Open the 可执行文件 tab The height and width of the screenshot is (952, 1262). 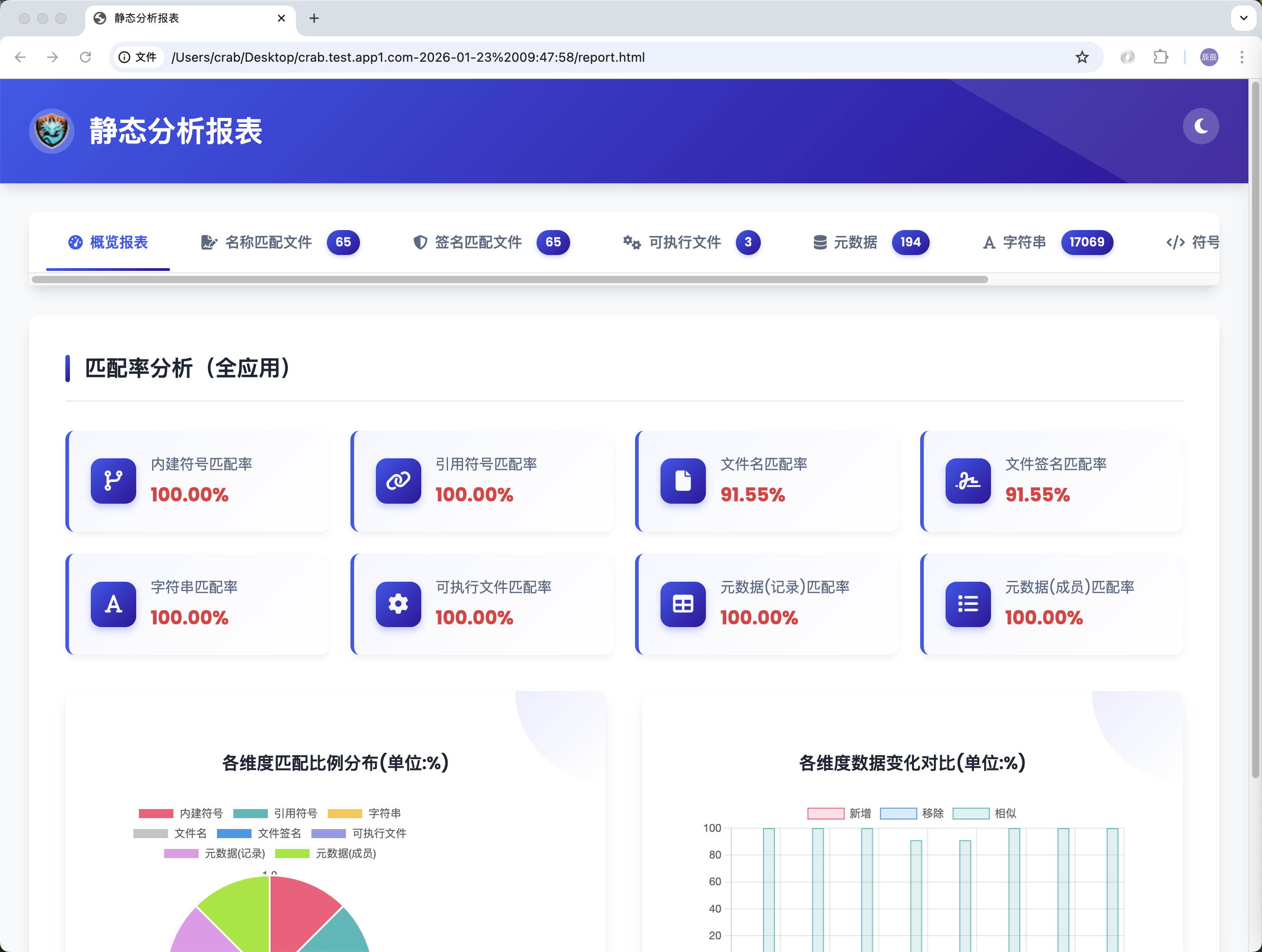691,242
